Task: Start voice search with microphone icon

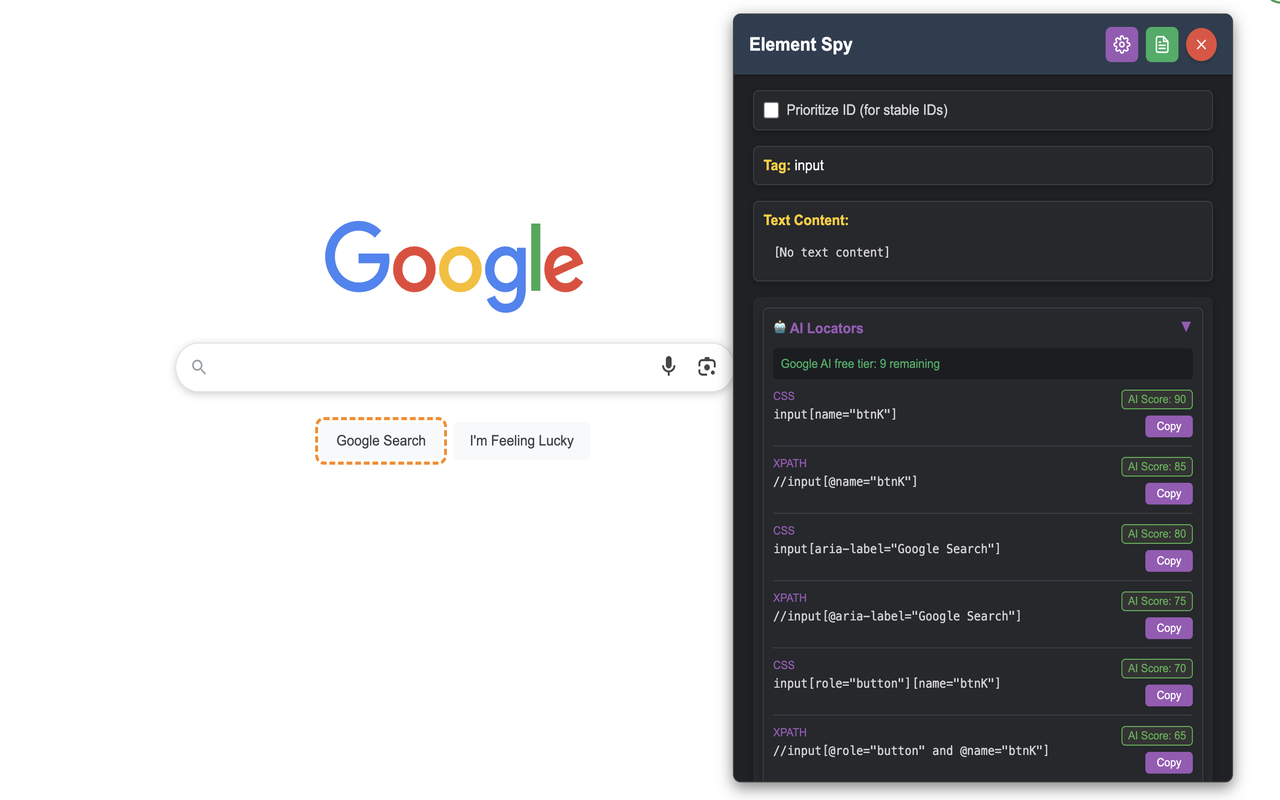Action: [x=669, y=367]
